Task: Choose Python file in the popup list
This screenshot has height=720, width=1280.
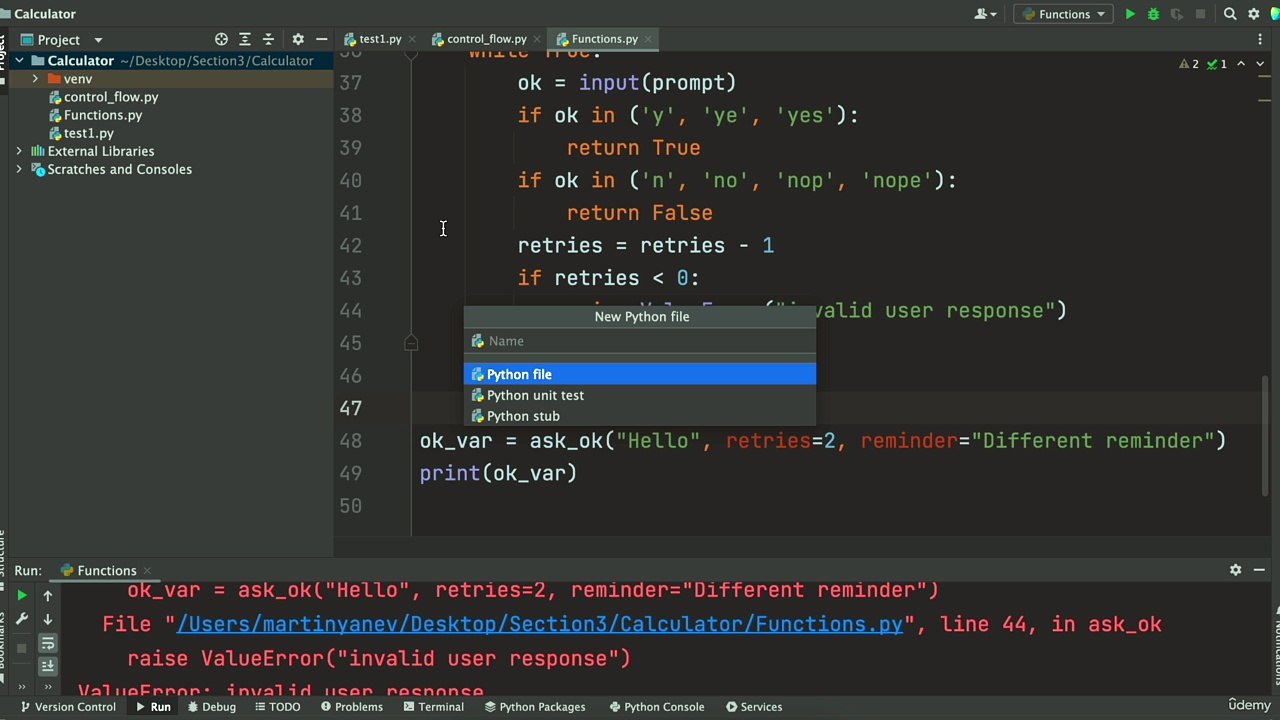Action: tap(640, 374)
